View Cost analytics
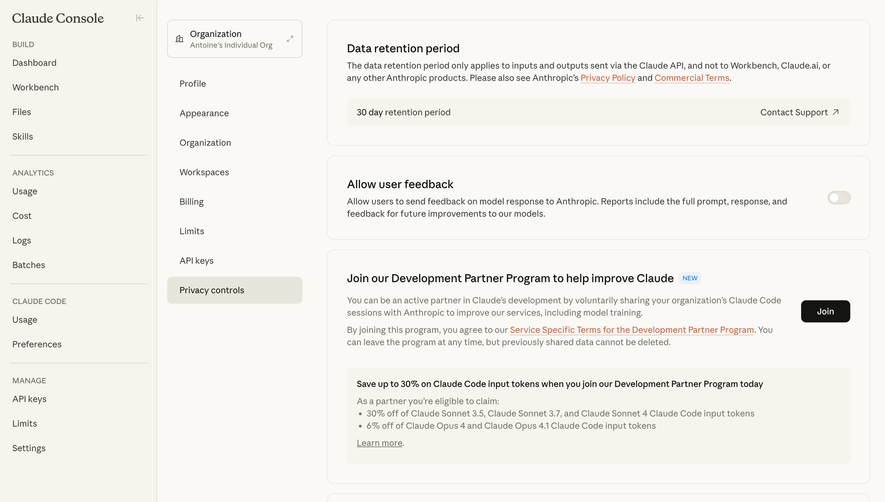Viewport: 885px width, 502px height. click(x=22, y=216)
